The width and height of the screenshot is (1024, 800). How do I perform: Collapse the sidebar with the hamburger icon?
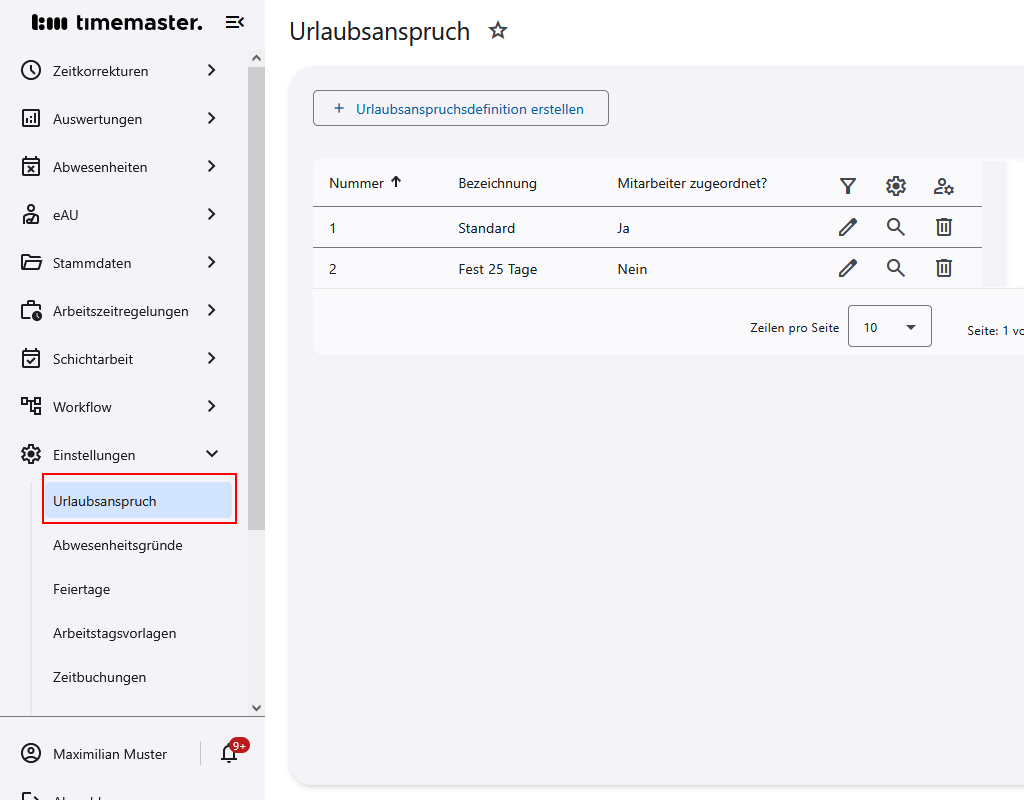(x=234, y=21)
